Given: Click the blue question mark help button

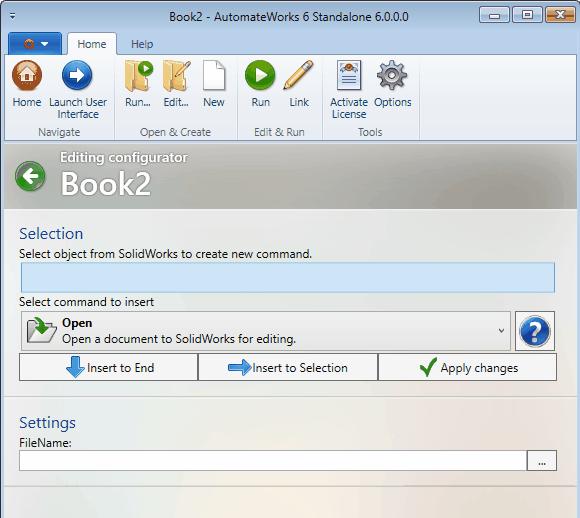Looking at the screenshot, I should click(535, 331).
